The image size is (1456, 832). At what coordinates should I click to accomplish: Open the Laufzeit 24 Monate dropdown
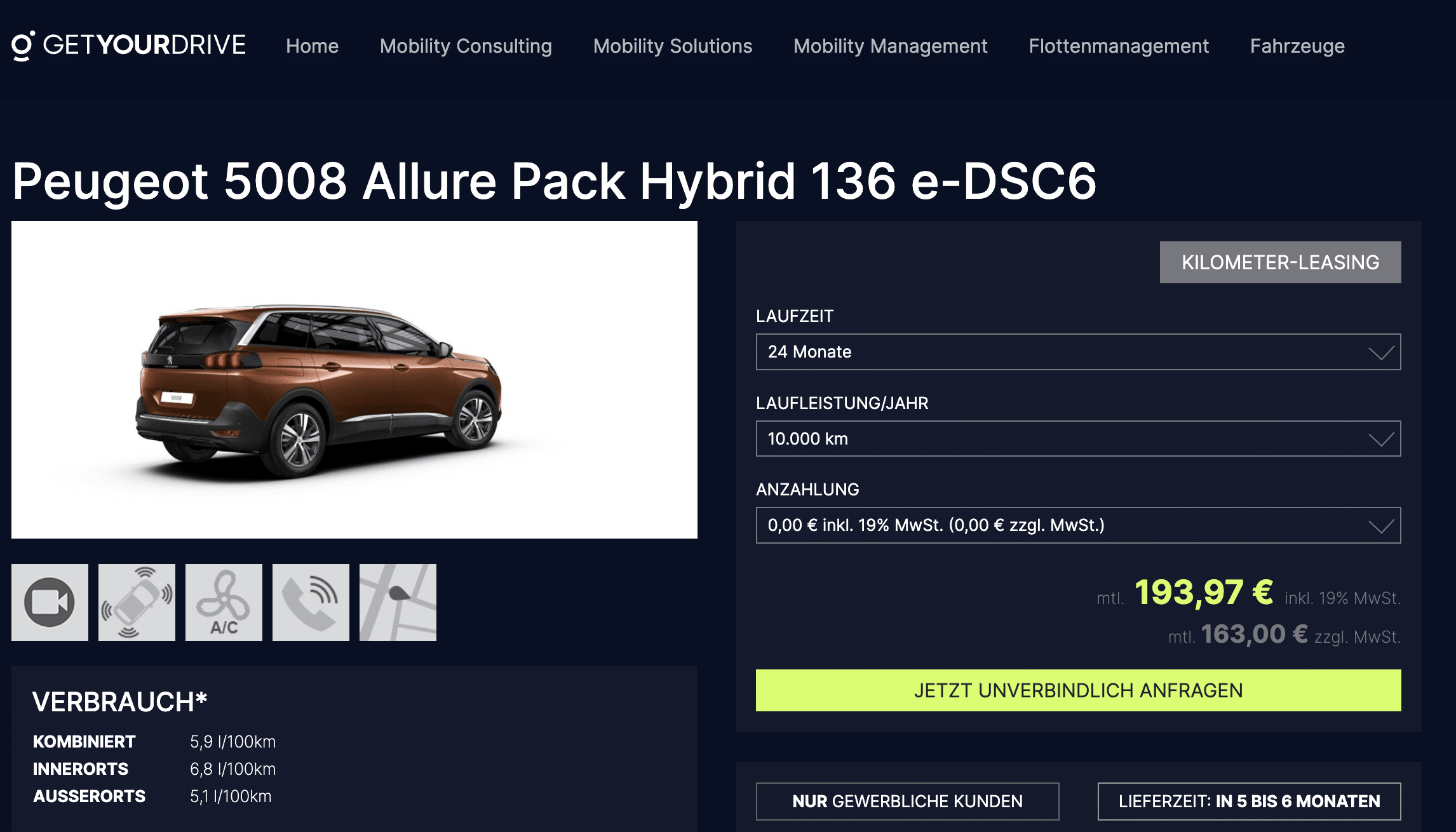point(1078,352)
